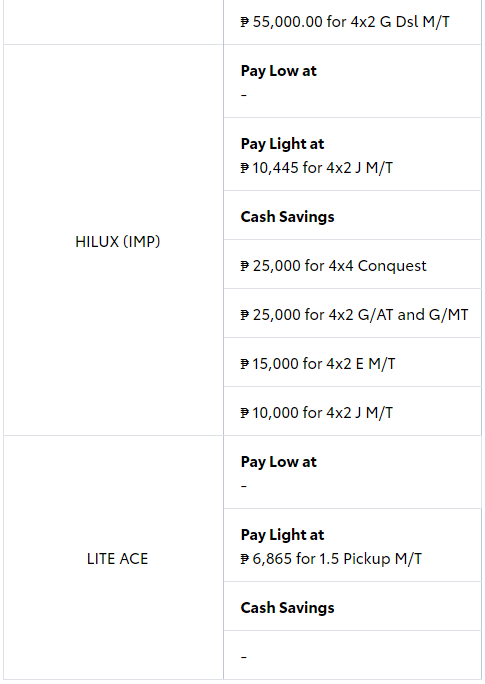Click the Hilux Cash Savings heading
The width and height of the screenshot is (485, 684).
coord(287,217)
